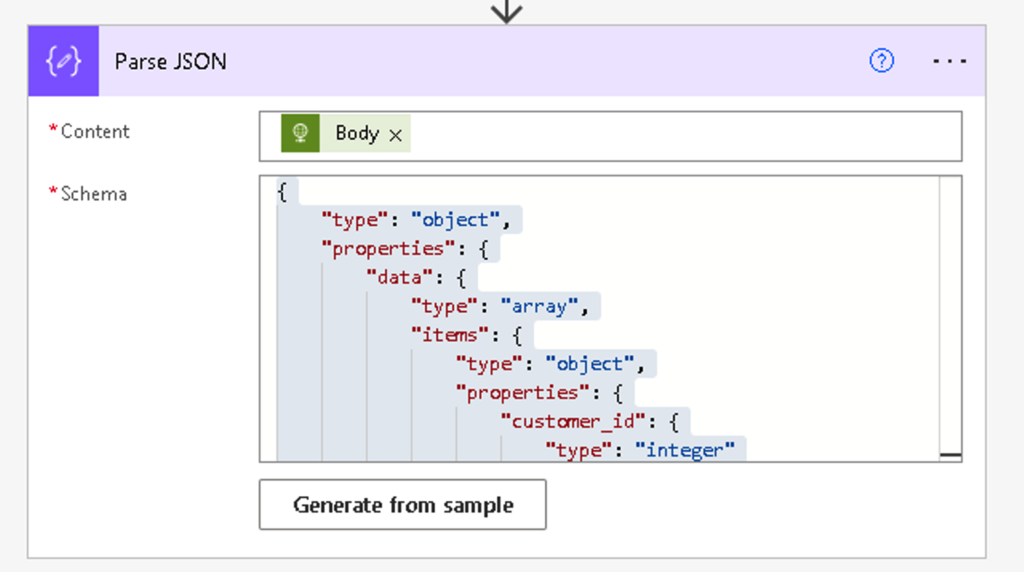Image resolution: width=1024 pixels, height=572 pixels.
Task: Click the Content field label
Action: coord(95,131)
